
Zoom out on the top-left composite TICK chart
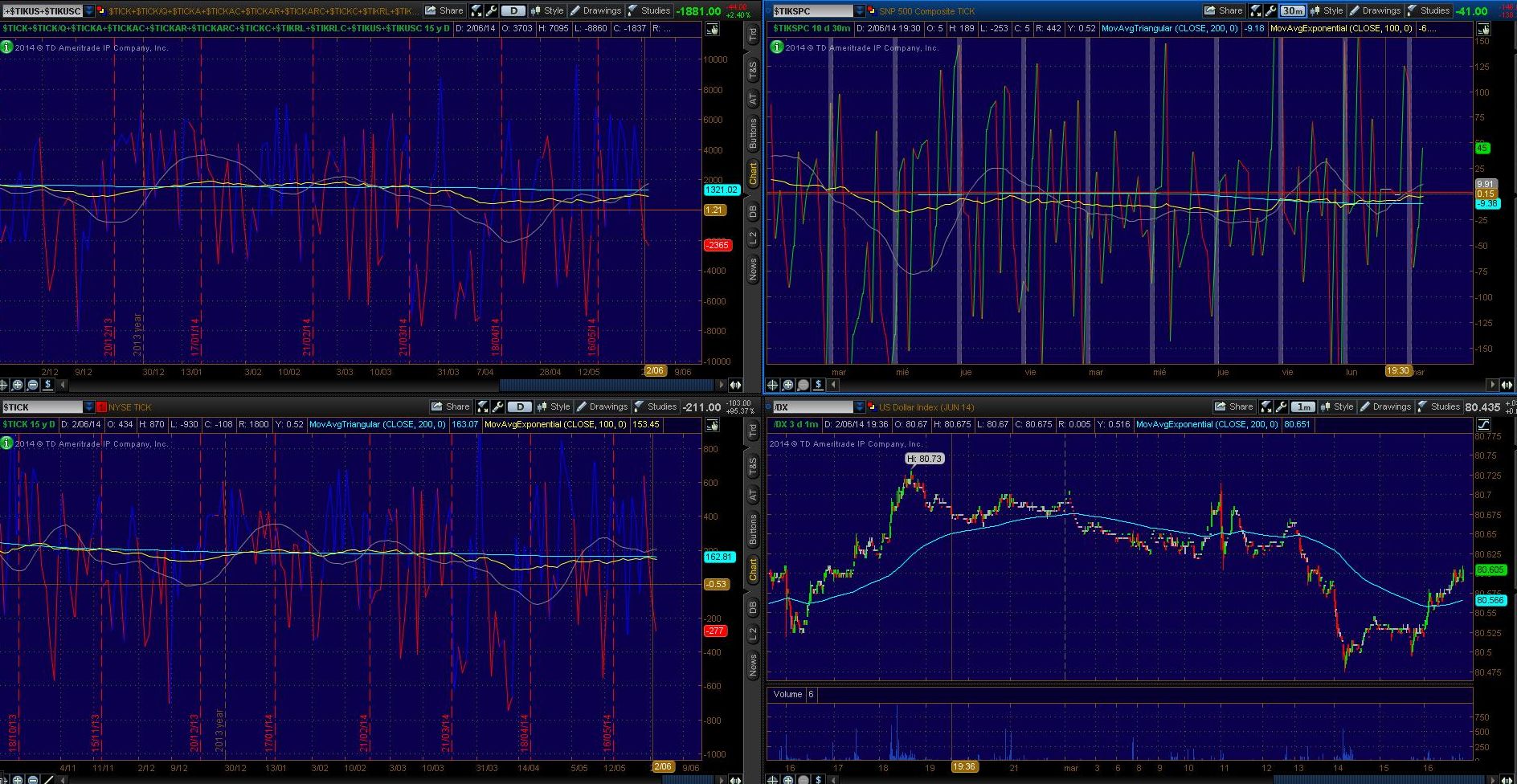coord(33,385)
